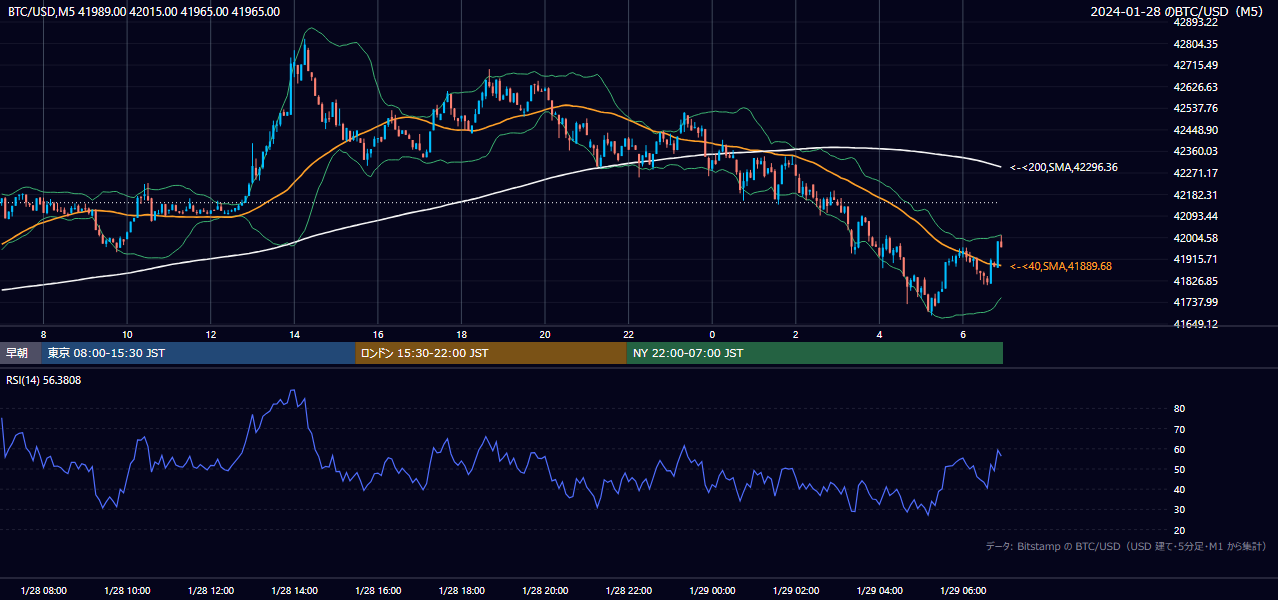Click the '2024-01-28 のBTC/USD（M5）' title
Image resolution: width=1278 pixels, height=600 pixels.
1179,12
